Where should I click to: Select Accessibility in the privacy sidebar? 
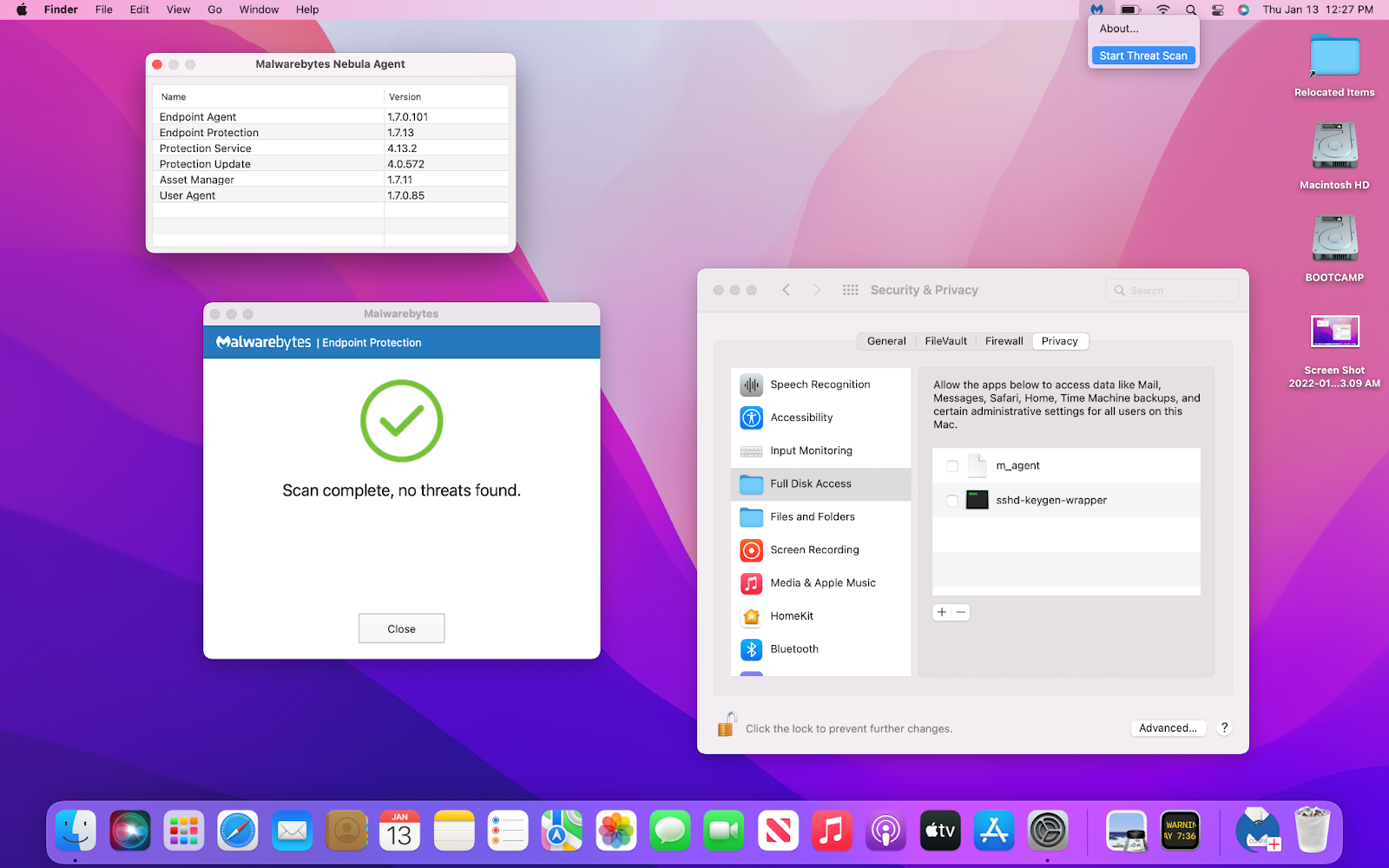(x=801, y=418)
